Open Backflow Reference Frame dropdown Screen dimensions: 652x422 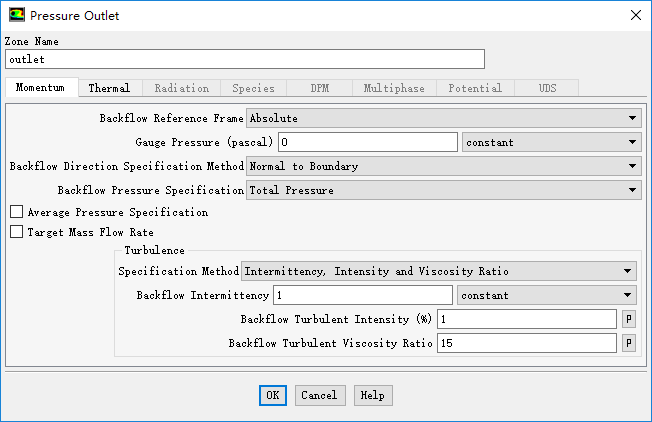pos(443,118)
